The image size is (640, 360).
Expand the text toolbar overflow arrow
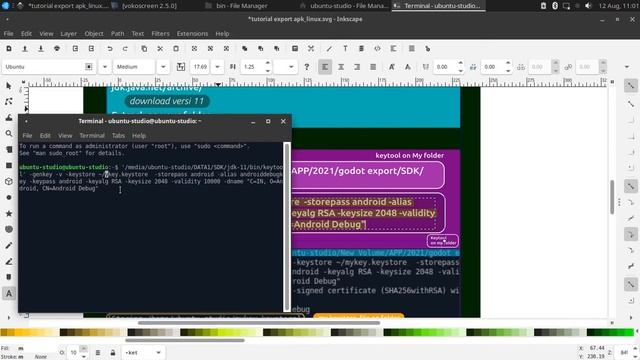coord(627,67)
